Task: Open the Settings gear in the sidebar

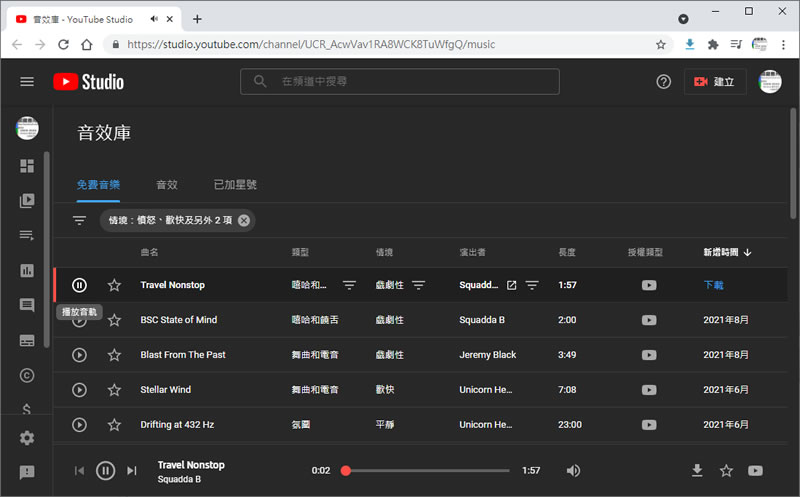Action: click(27, 438)
